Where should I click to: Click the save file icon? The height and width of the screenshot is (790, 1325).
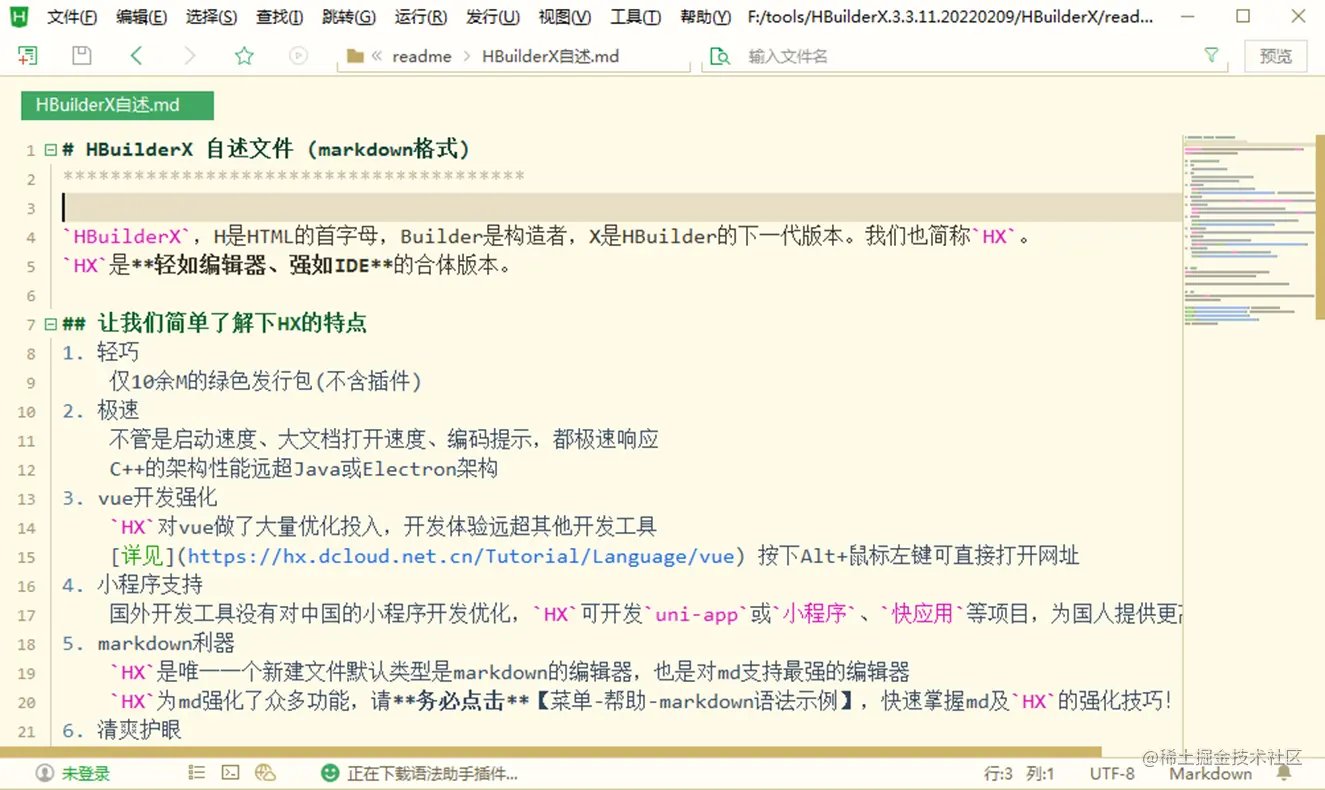[x=82, y=56]
